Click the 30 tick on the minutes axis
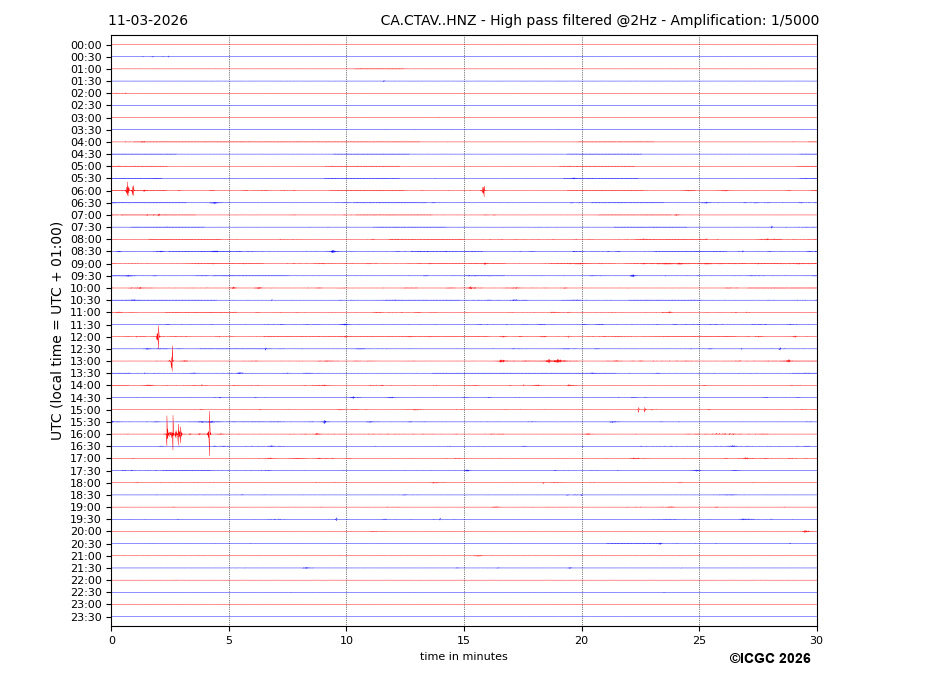Viewport: 927px width, 696px height. pos(816,640)
